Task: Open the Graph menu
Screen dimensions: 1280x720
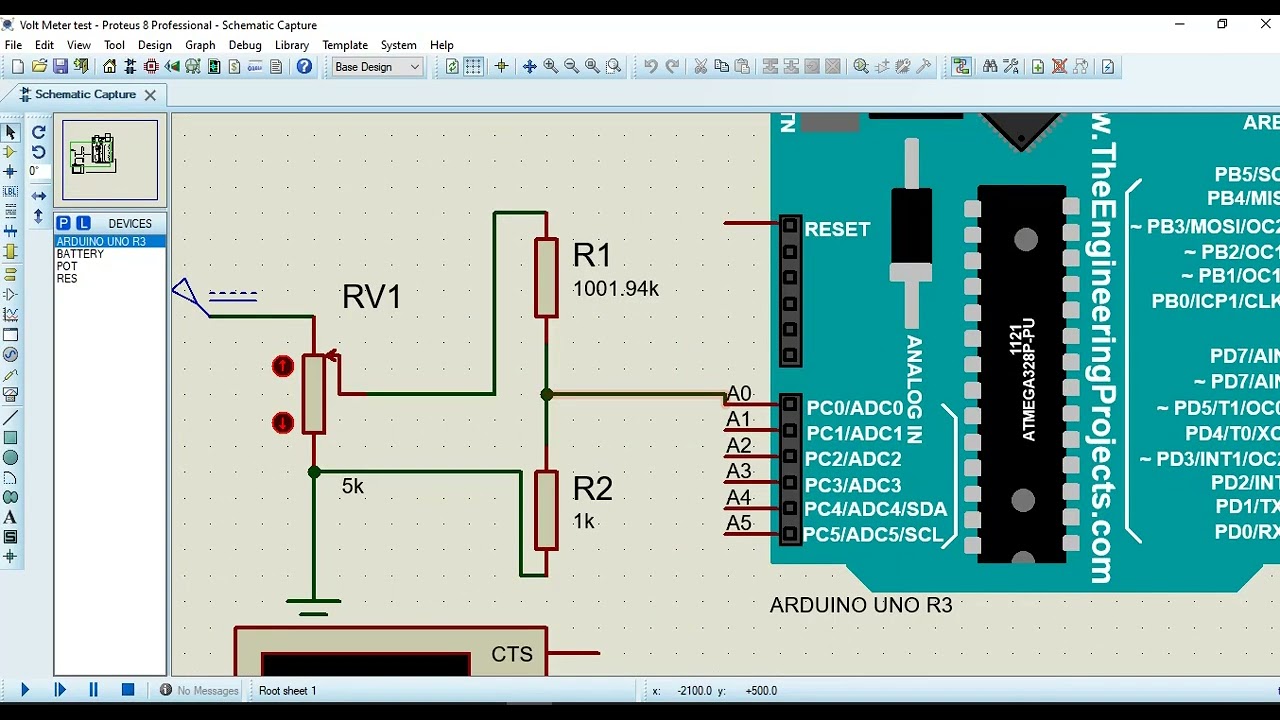Action: (x=200, y=45)
